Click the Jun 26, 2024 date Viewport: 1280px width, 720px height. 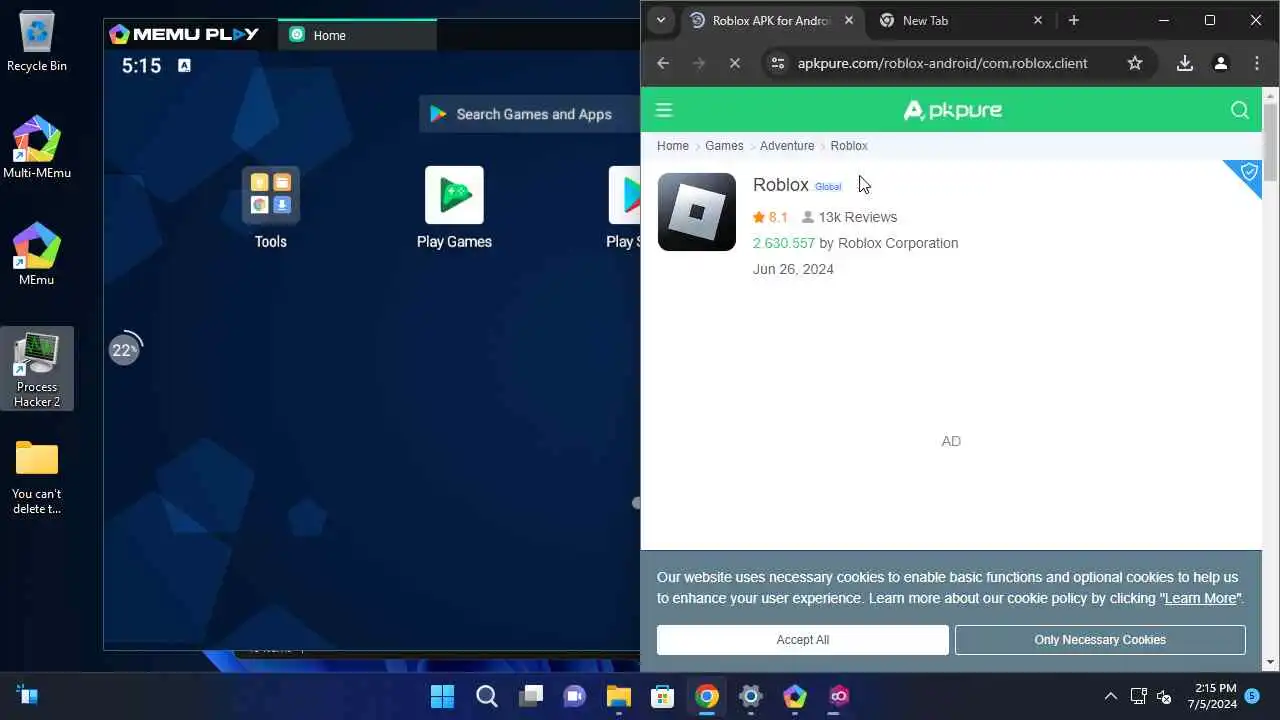click(793, 269)
